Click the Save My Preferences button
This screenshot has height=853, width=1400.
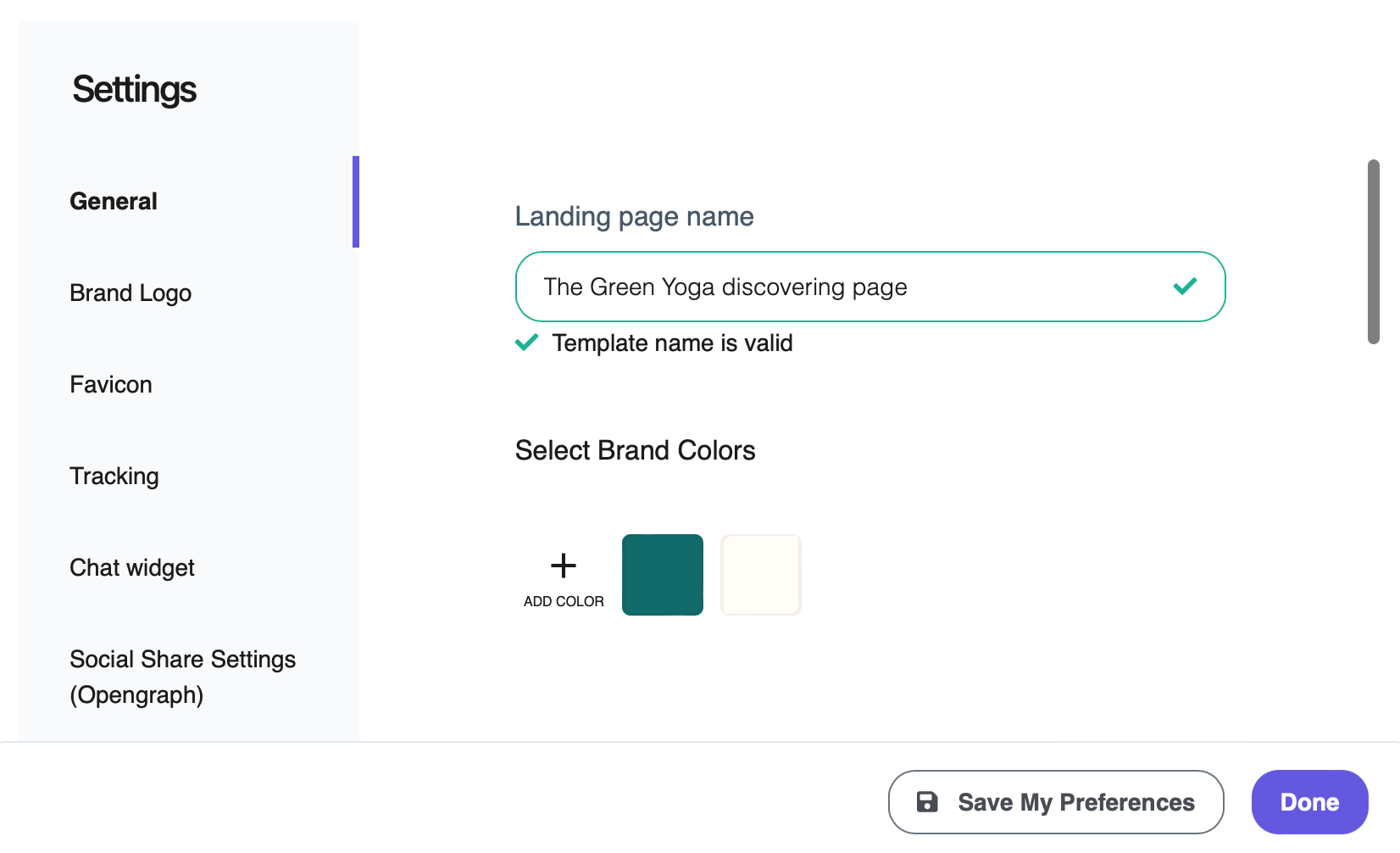coord(1055,802)
